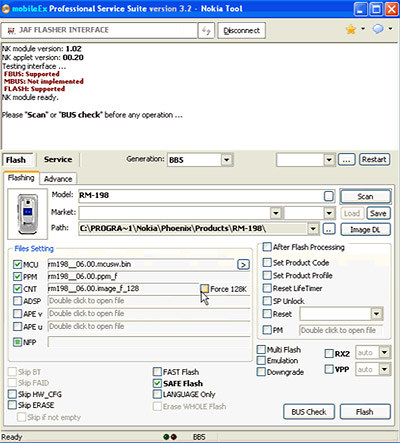Switch to the Flash main tab
The height and width of the screenshot is (443, 400).
(x=18, y=160)
